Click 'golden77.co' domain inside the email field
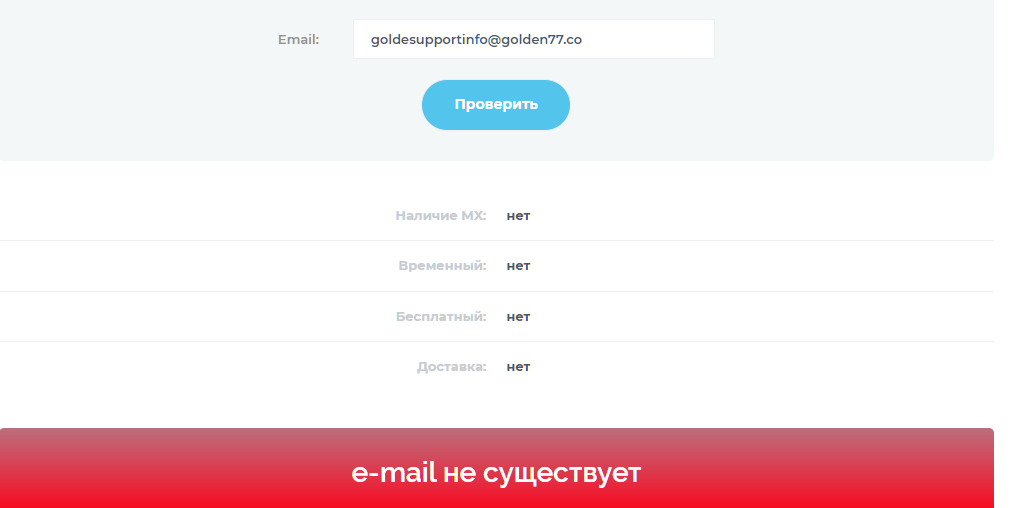Screen dimensions: 1036x508 pos(541,40)
